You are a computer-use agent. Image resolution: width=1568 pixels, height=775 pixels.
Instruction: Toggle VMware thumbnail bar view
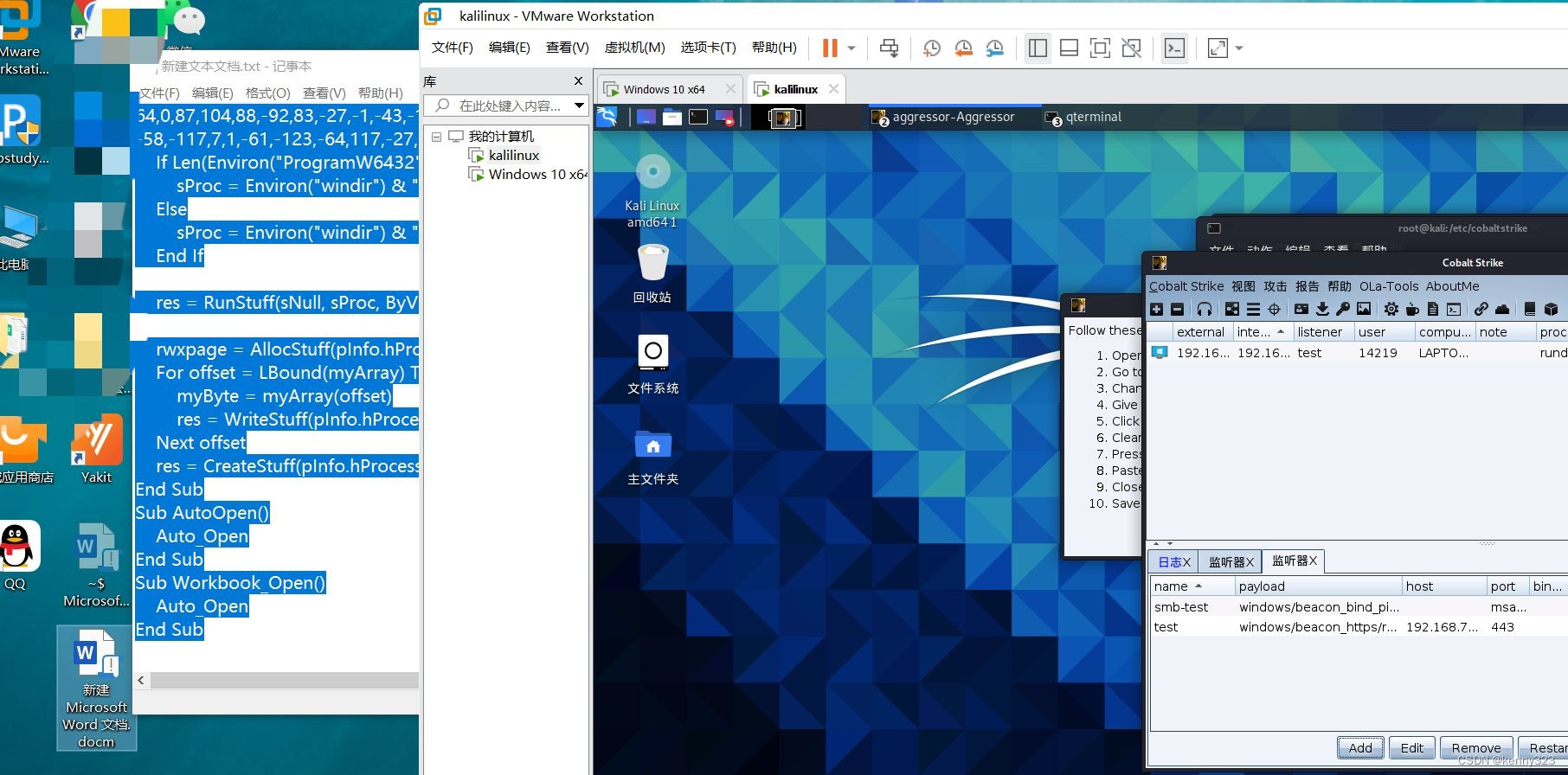click(1069, 48)
